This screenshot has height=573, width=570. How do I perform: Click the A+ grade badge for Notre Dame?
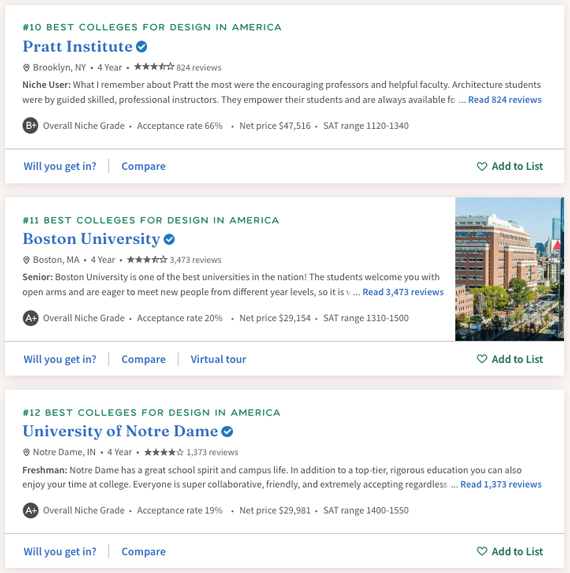[30, 510]
